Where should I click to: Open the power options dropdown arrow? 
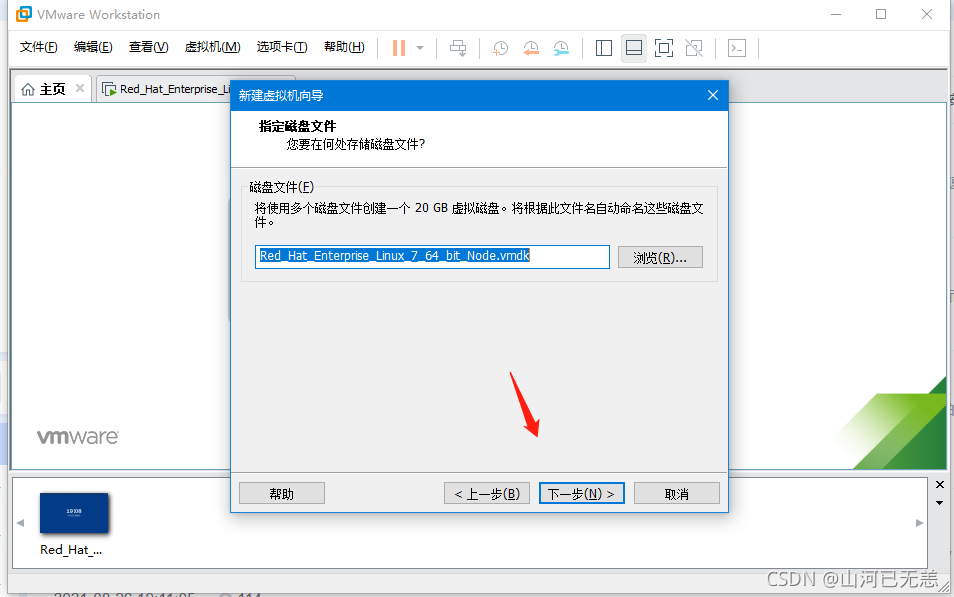point(420,48)
